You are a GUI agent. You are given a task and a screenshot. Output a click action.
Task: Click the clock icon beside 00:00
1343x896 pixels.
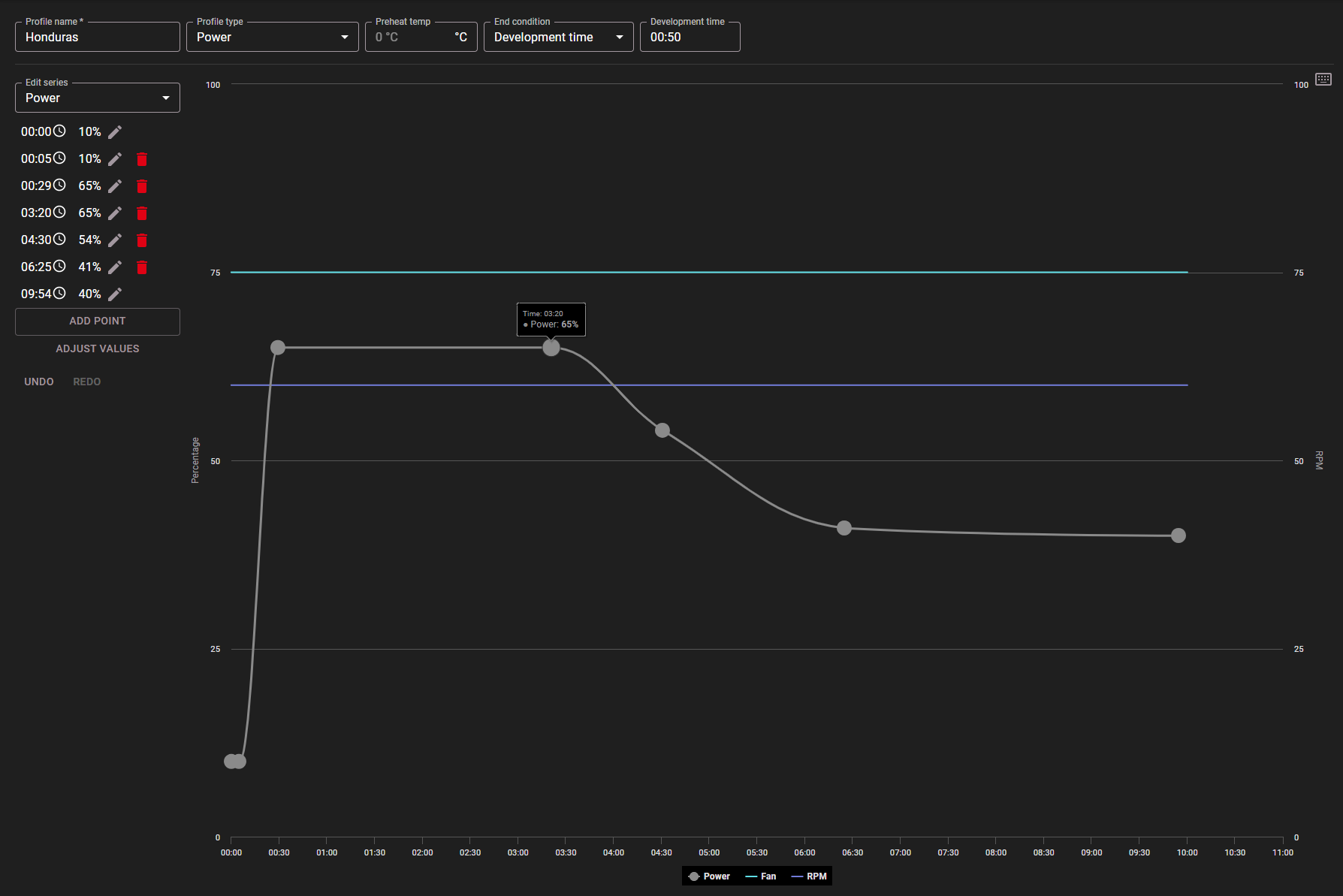[59, 131]
